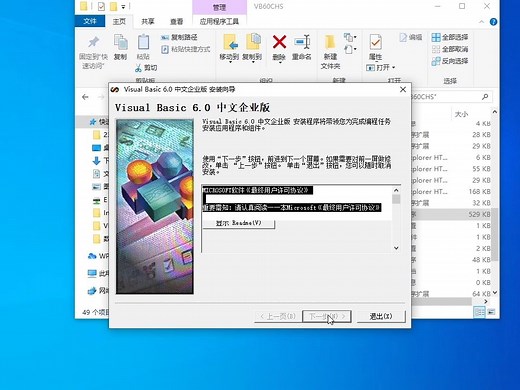Click Copy Path in the clipboard group
520x390 pixels.
(179, 37)
